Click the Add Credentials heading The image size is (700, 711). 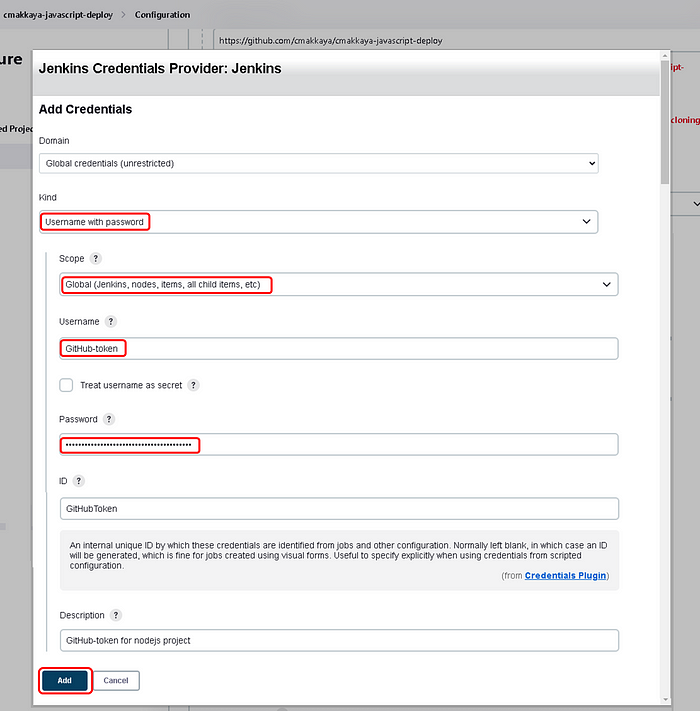(x=85, y=109)
